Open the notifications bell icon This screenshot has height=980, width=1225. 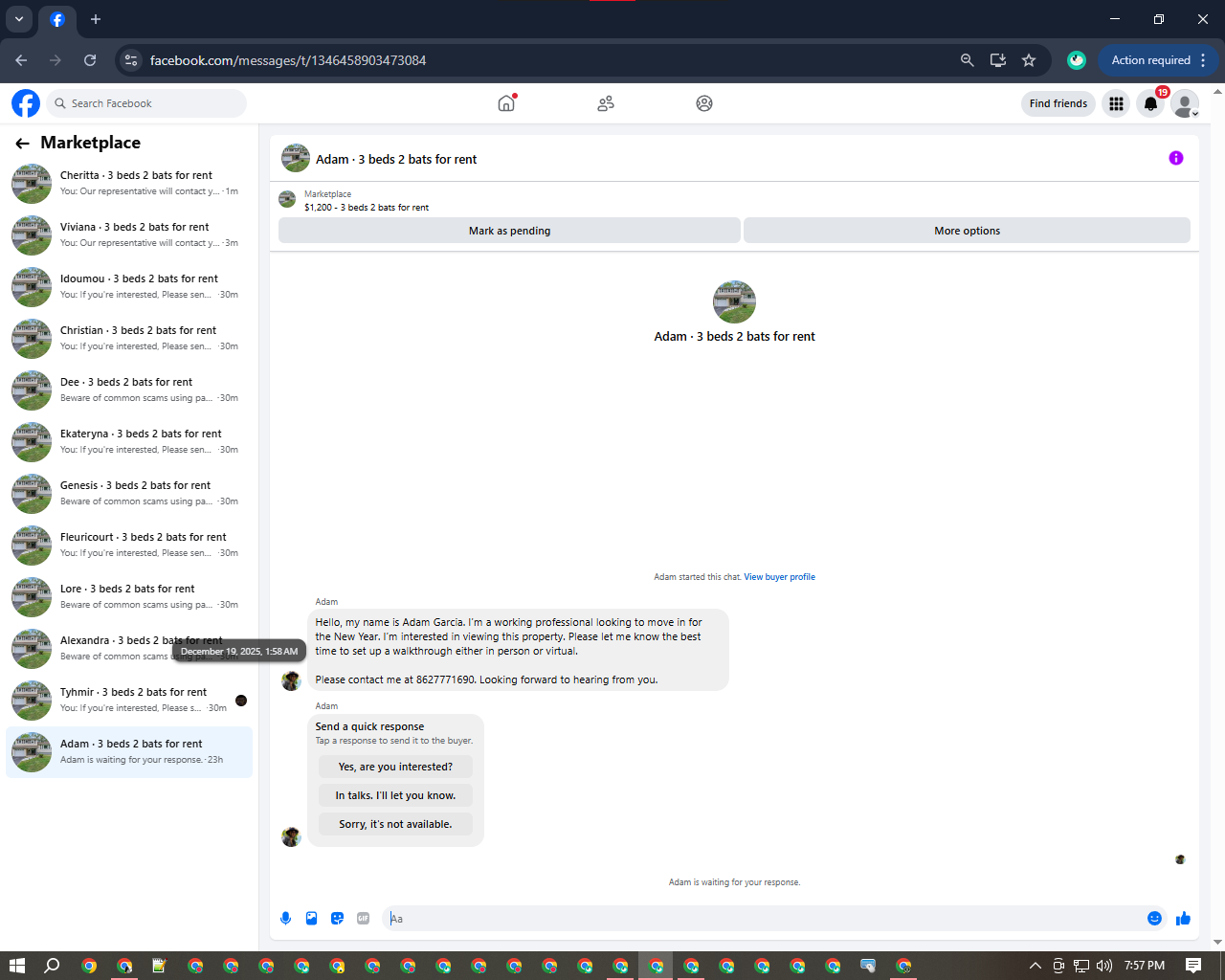coord(1151,103)
